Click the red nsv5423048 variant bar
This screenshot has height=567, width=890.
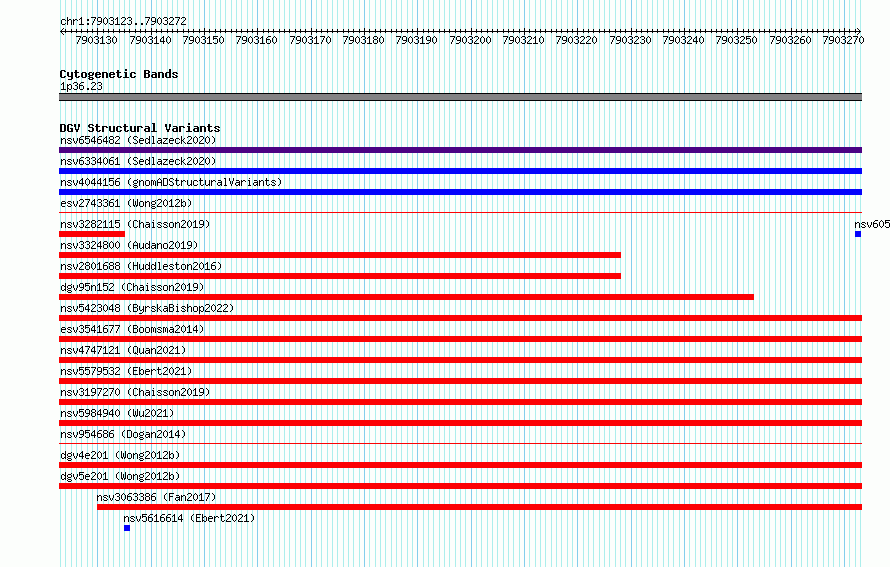(x=460, y=318)
